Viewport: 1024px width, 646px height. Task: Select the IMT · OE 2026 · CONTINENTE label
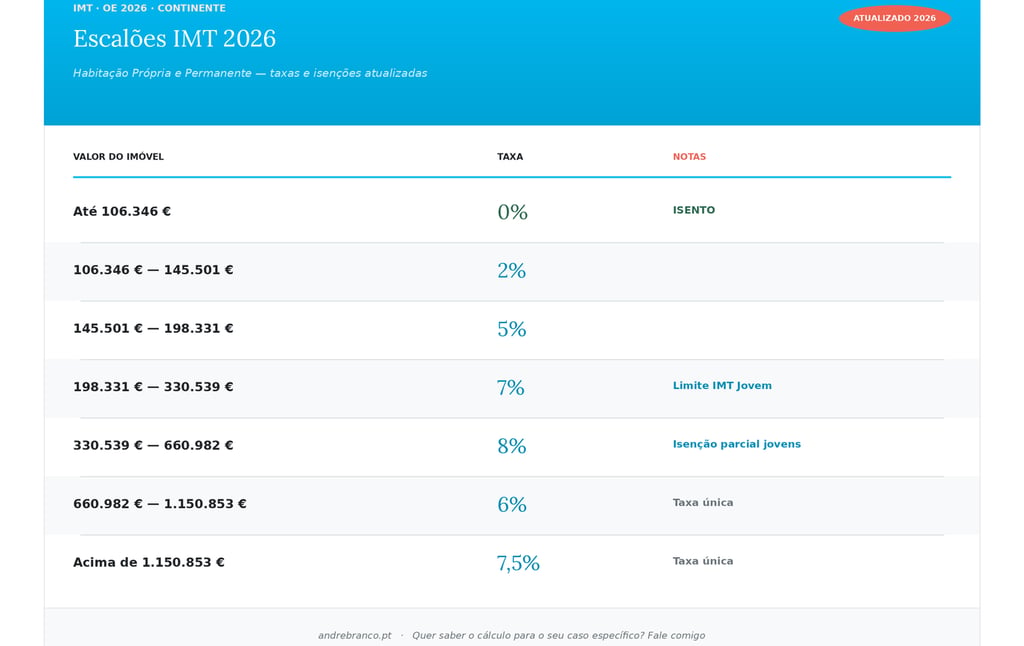[x=150, y=8]
